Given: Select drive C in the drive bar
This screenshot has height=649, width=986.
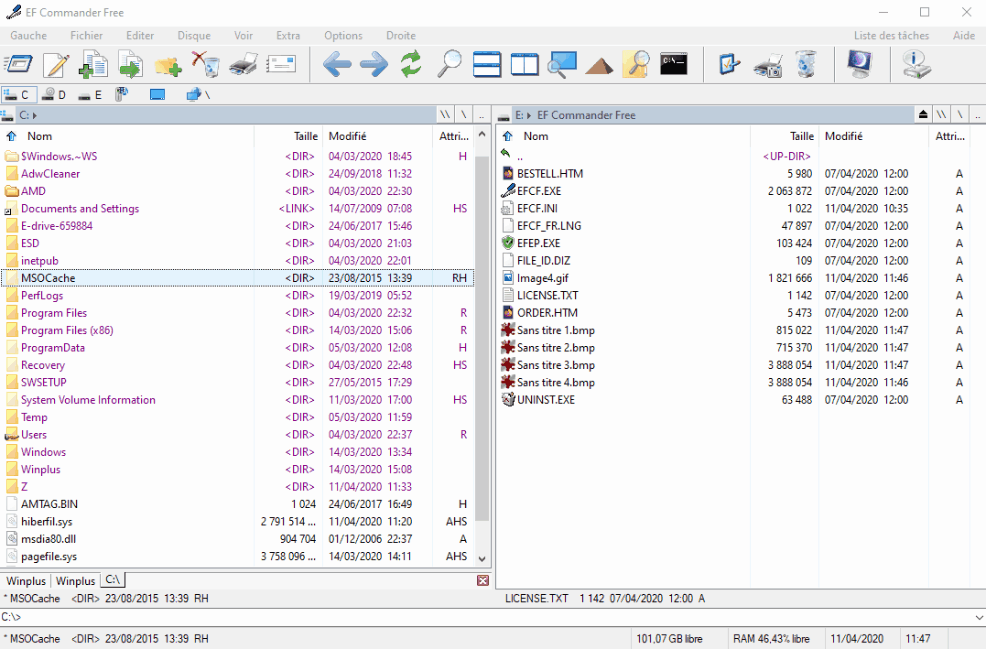Looking at the screenshot, I should pos(18,95).
